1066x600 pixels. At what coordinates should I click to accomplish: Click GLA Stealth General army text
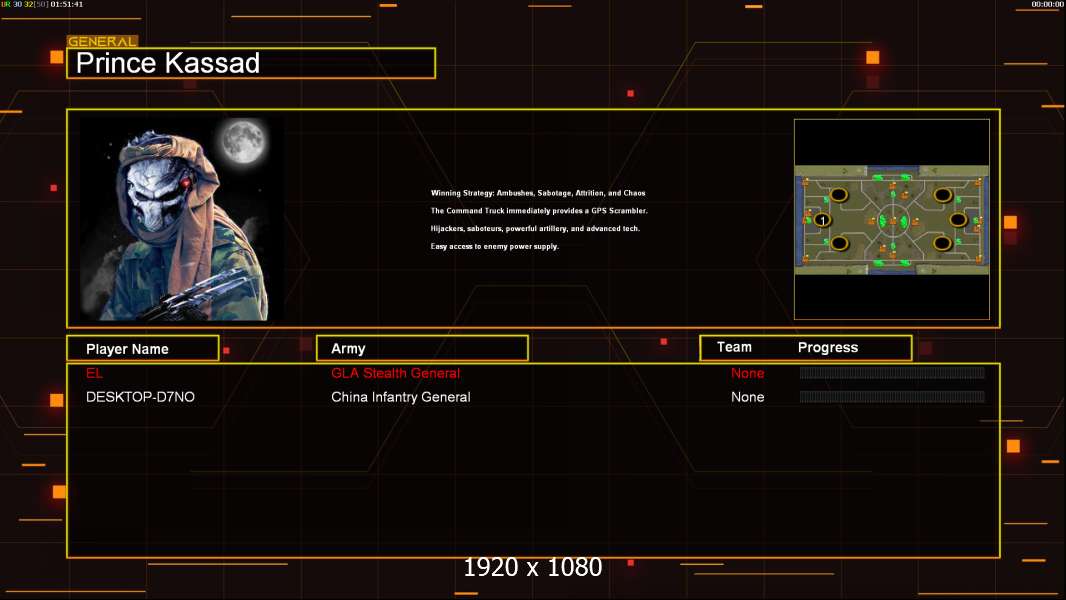(395, 373)
